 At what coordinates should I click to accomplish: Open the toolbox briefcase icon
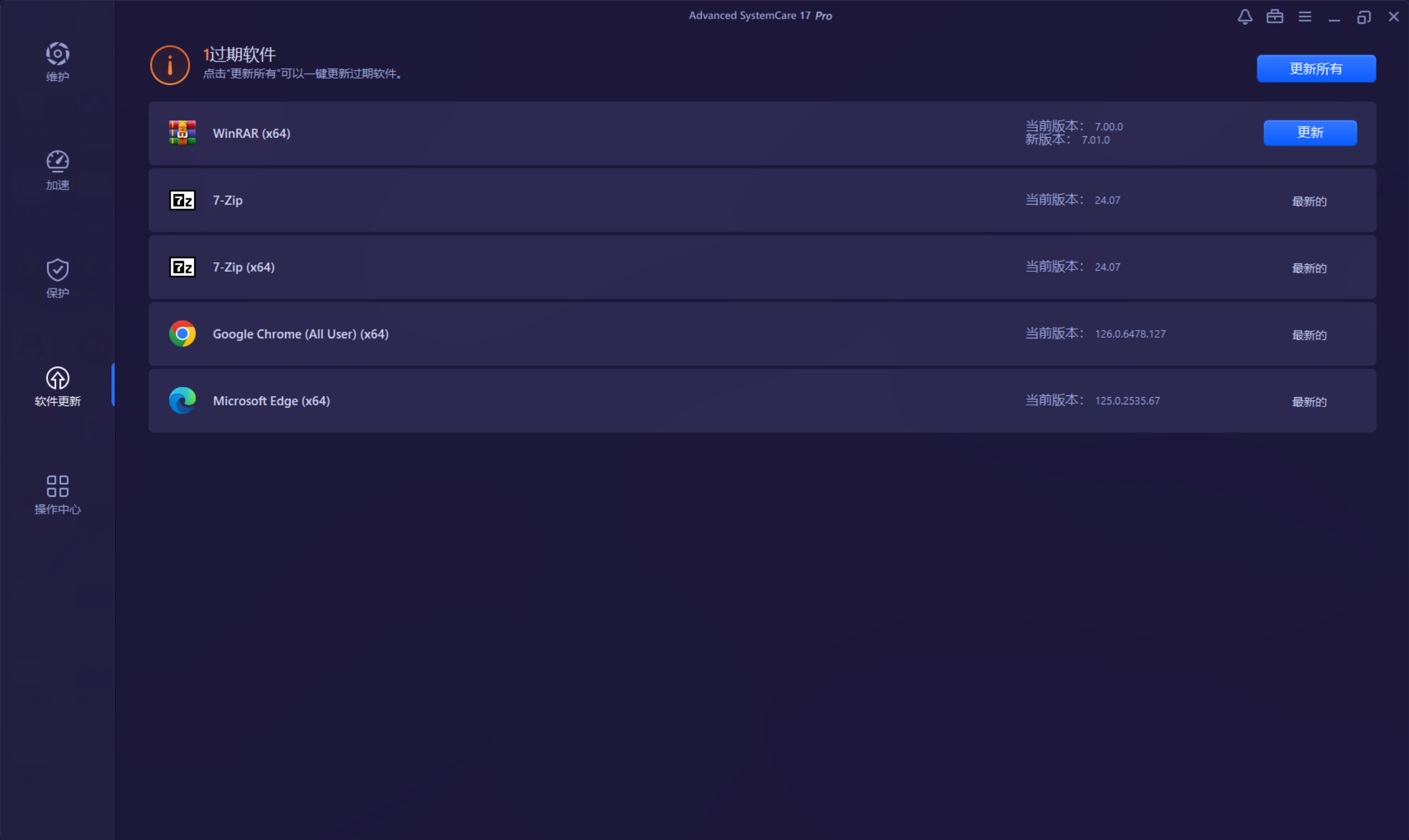click(x=1274, y=17)
